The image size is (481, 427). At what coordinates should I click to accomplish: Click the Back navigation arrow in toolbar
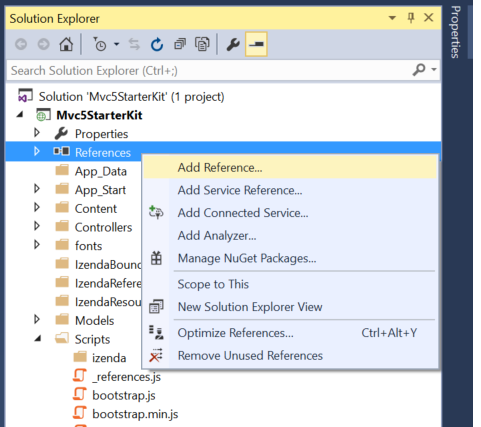click(21, 44)
